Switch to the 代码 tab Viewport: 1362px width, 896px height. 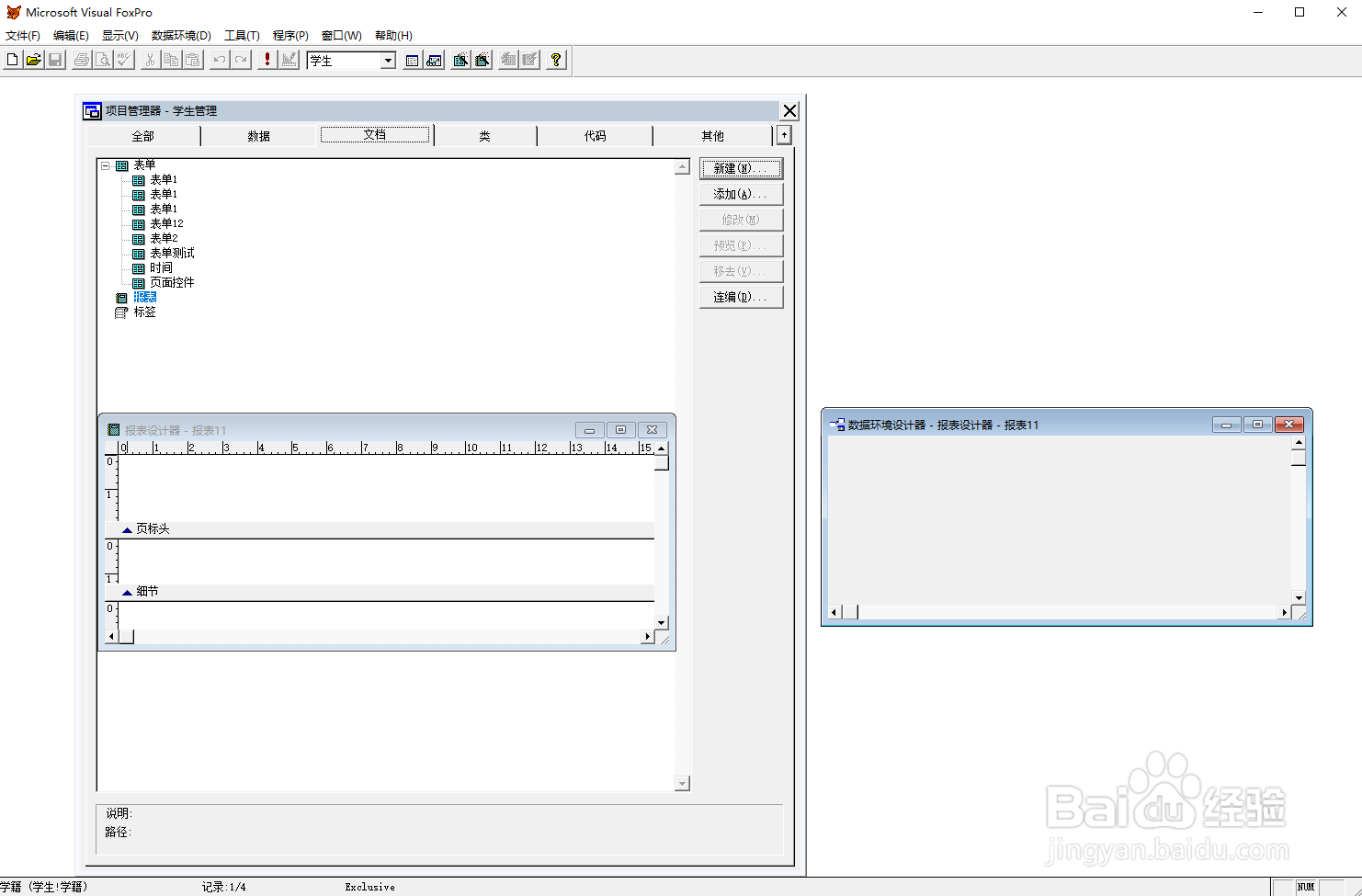(x=595, y=136)
